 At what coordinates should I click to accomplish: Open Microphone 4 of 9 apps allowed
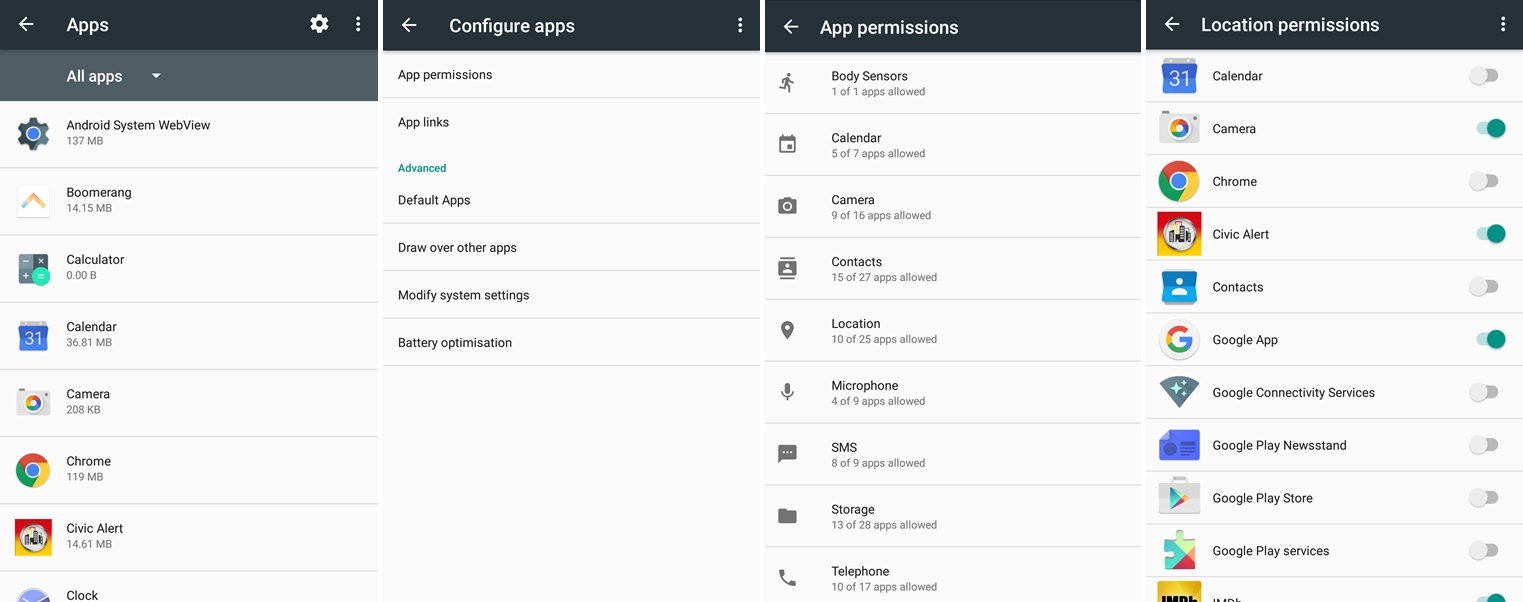coord(953,393)
